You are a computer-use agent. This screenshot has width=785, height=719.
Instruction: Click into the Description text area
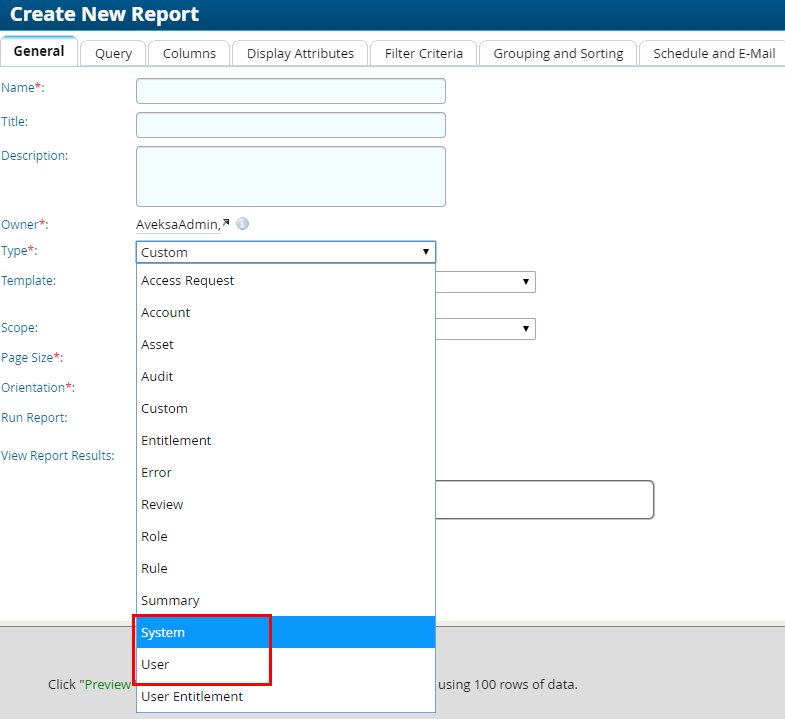point(290,176)
